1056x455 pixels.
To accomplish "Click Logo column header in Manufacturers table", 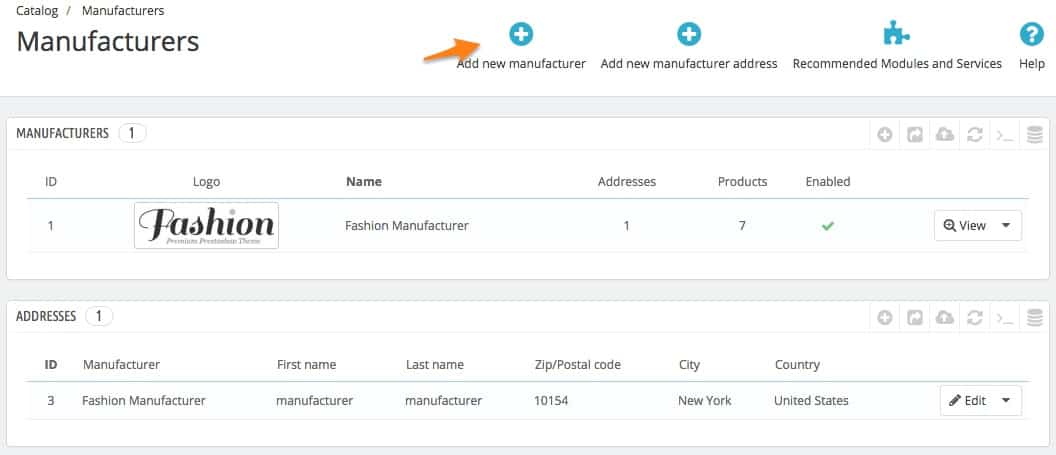I will [206, 182].
